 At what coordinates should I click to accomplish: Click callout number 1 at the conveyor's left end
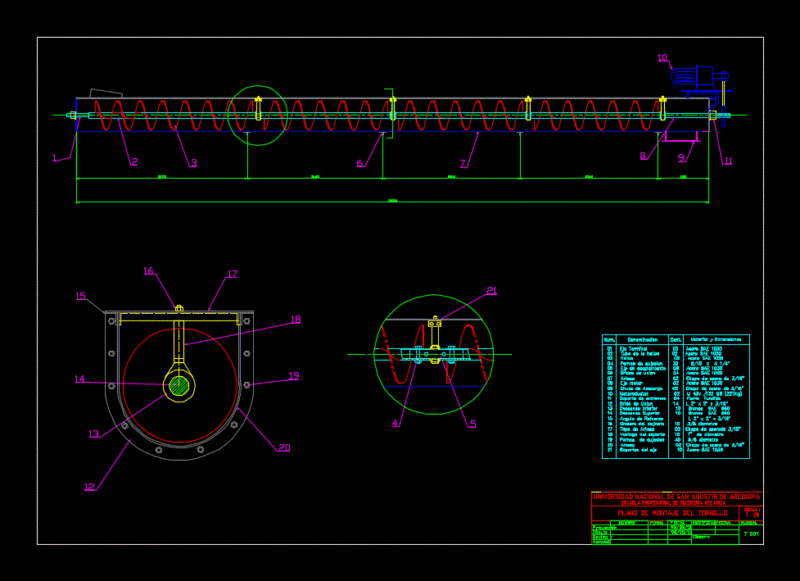point(55,158)
